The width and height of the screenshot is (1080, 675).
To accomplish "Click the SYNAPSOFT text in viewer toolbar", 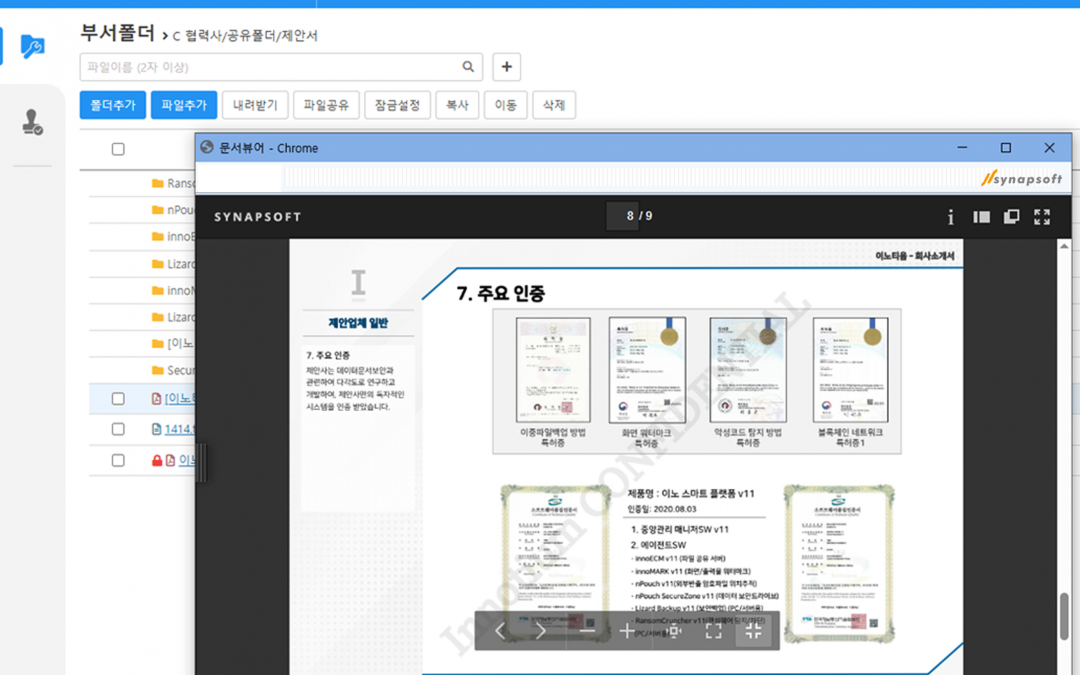I will tap(258, 217).
